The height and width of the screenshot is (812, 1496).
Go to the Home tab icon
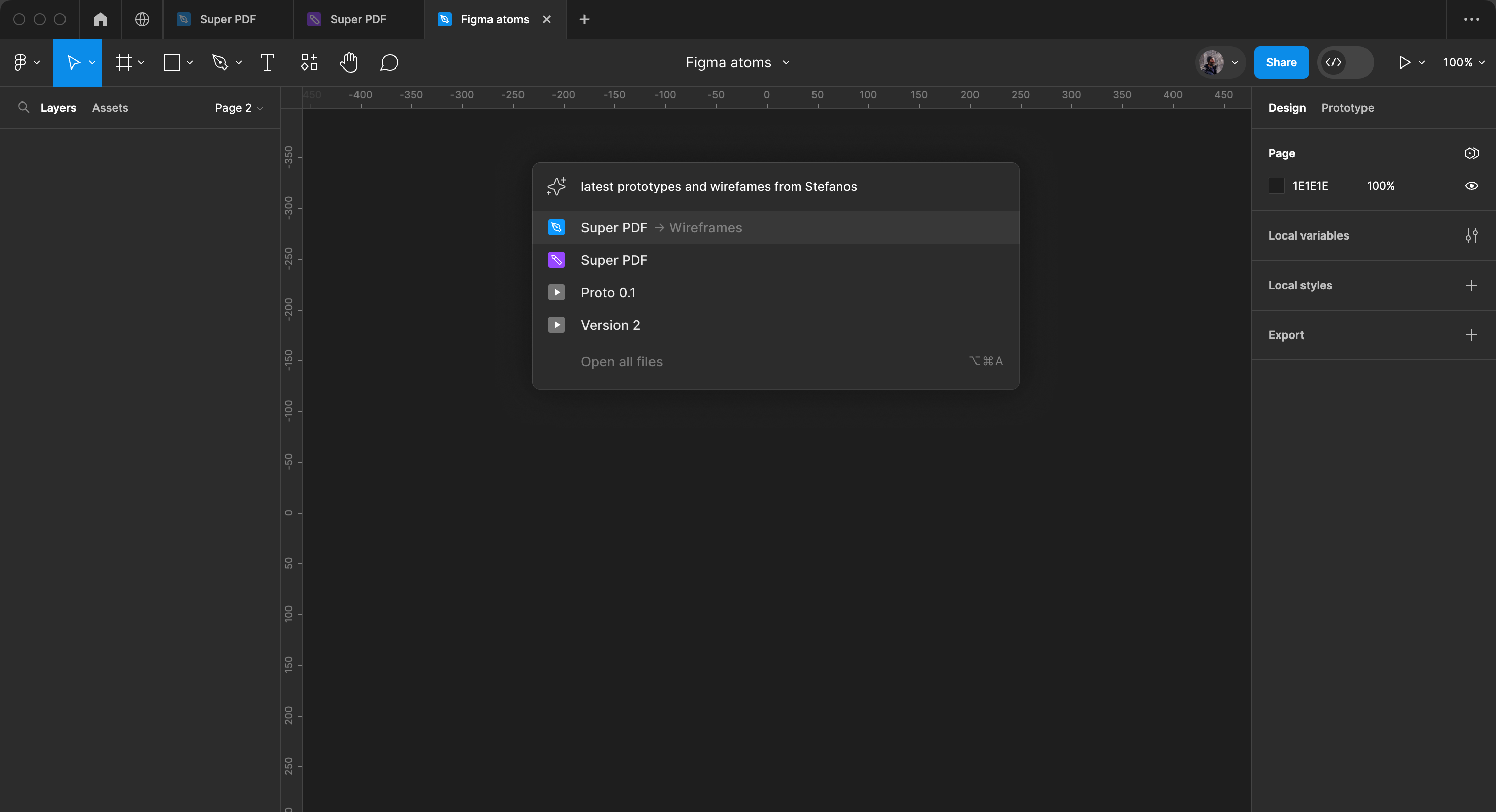point(101,19)
